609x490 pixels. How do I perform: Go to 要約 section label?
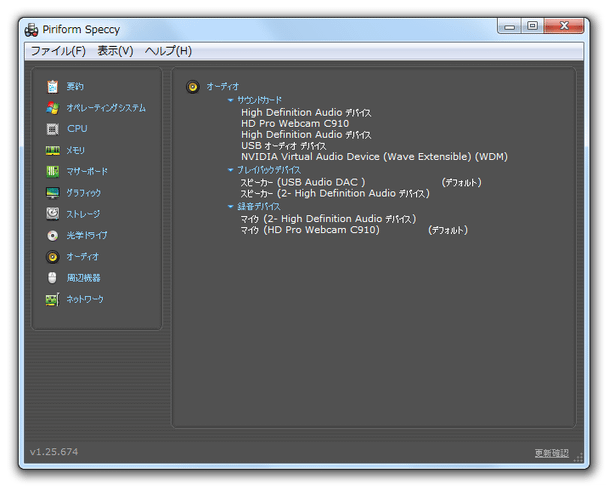(x=75, y=87)
